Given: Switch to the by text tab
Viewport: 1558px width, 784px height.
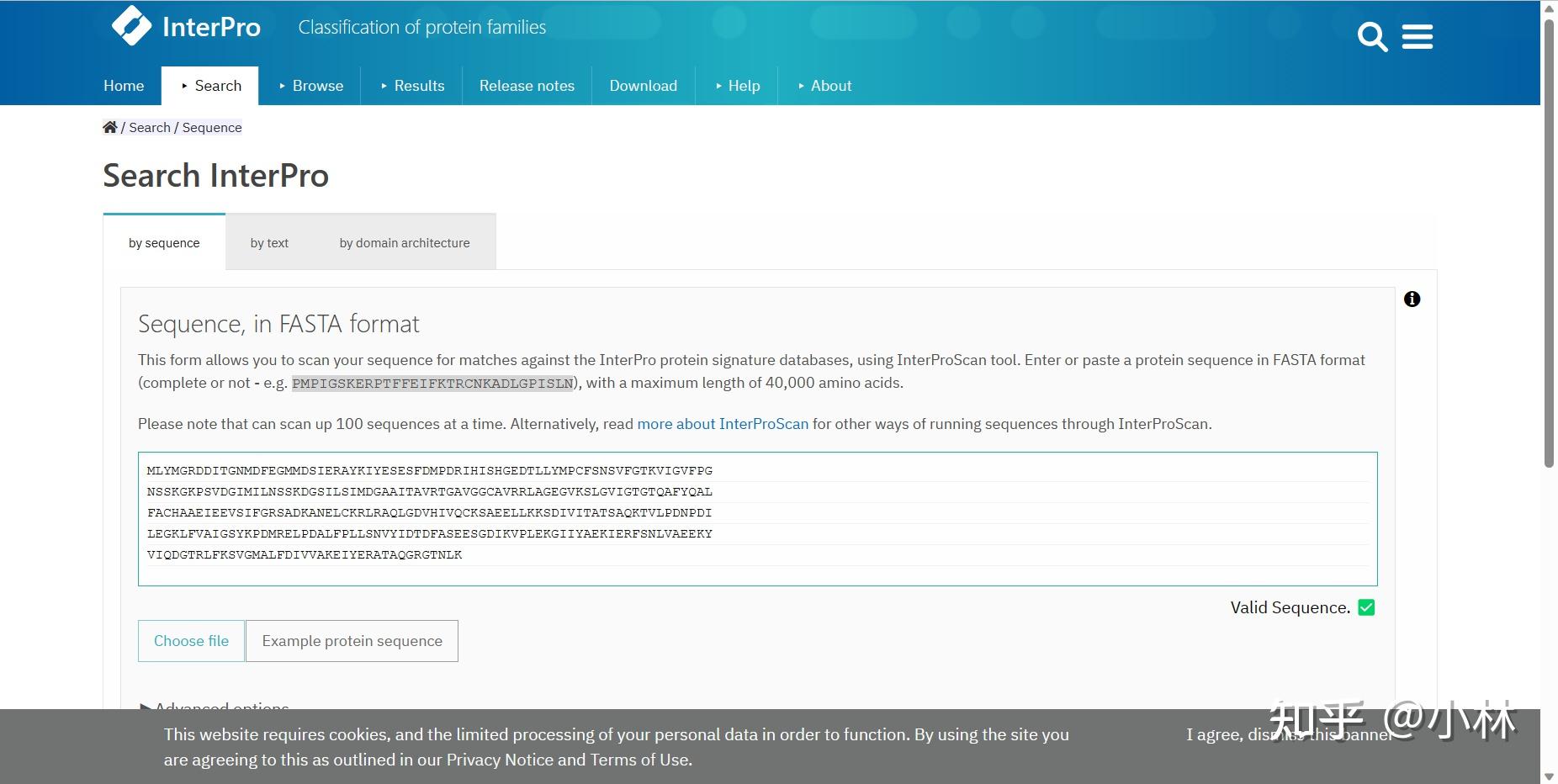Looking at the screenshot, I should click(269, 243).
